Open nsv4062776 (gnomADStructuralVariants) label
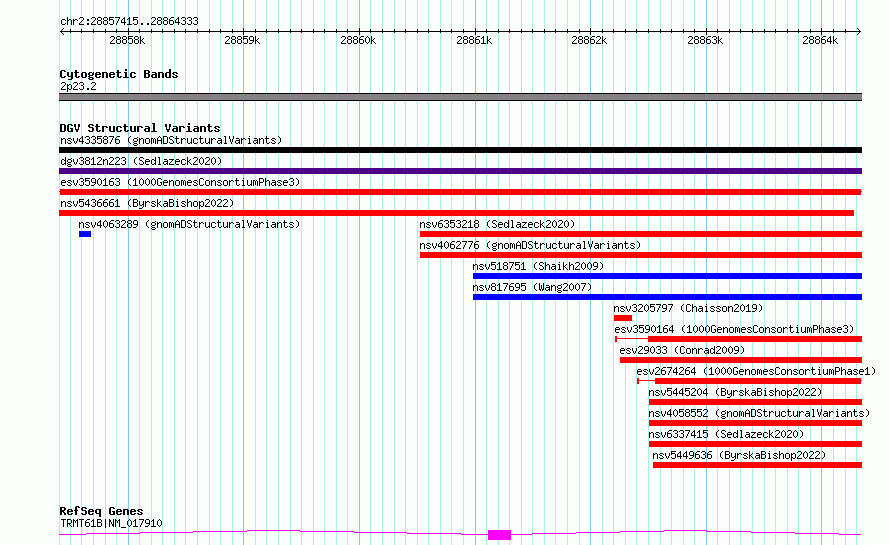 pos(530,245)
